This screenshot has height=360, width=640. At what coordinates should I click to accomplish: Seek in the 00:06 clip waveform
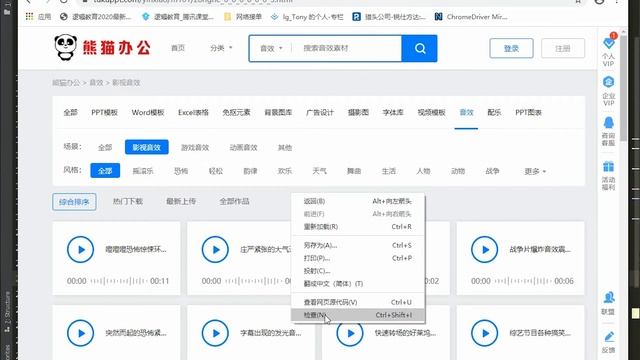pos(523,281)
